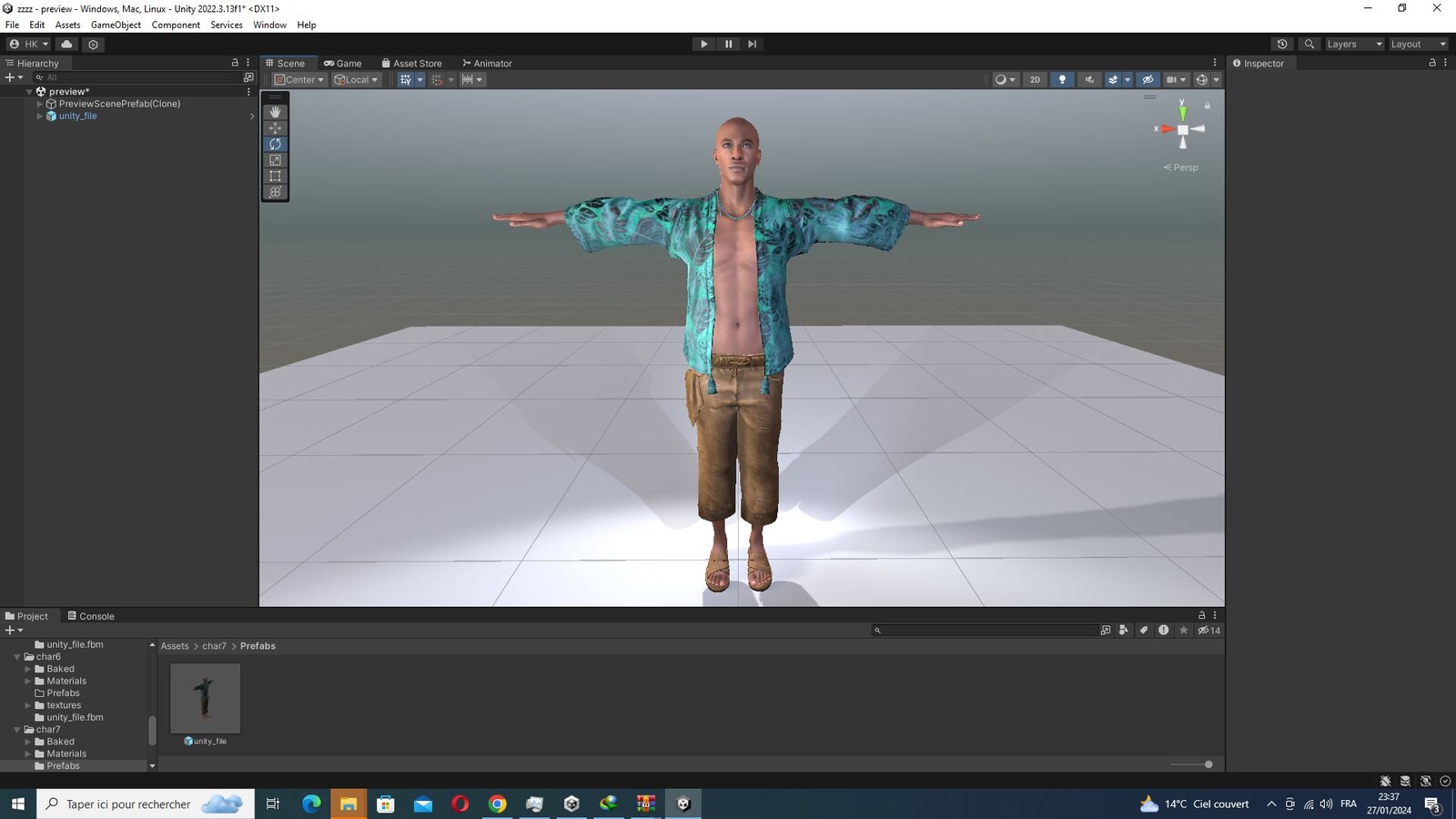Click the Hierarchy create plus button
1456x819 pixels.
[14, 77]
